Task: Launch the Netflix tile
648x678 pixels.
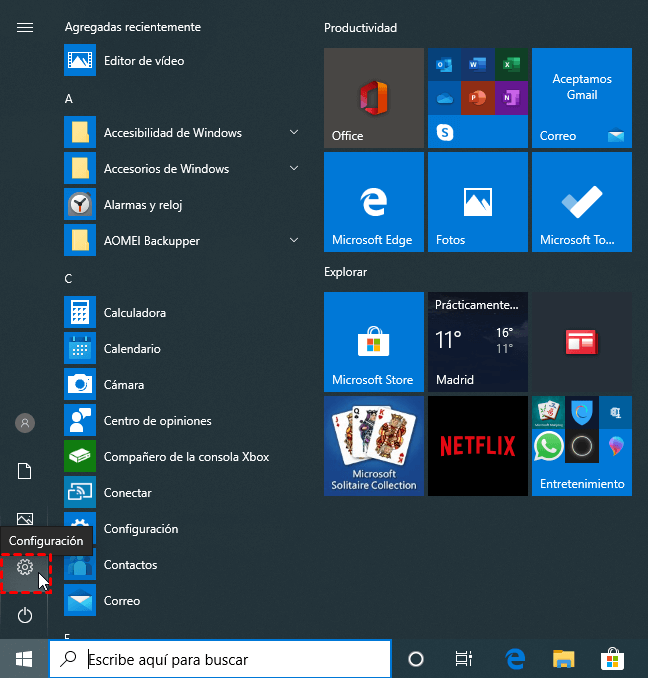Action: click(477, 446)
